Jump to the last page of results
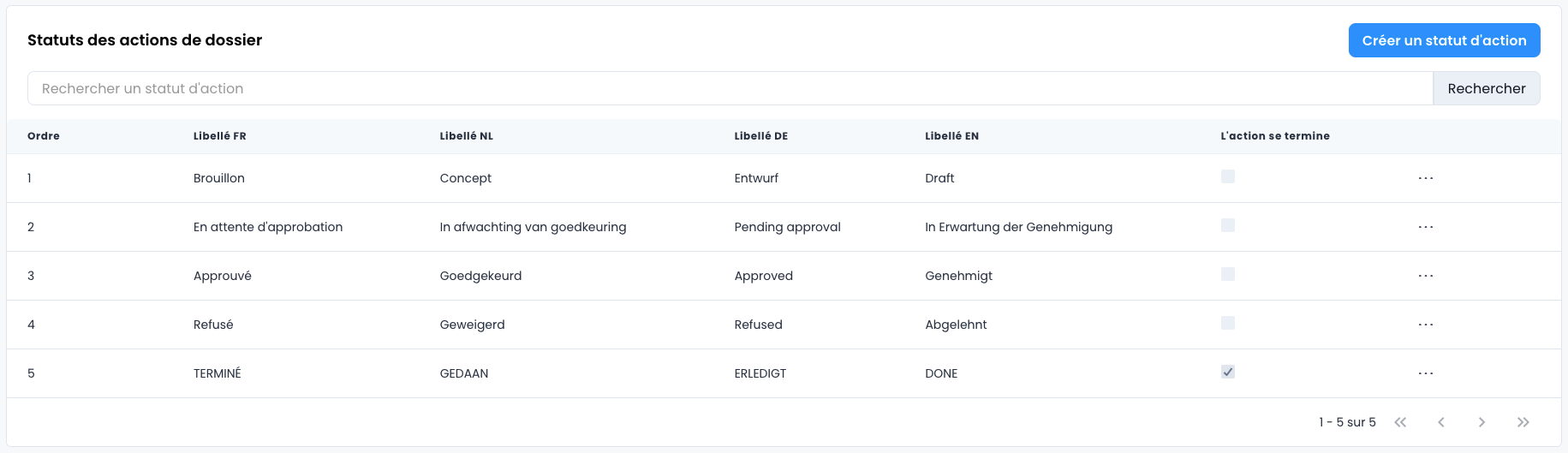 [x=1523, y=422]
